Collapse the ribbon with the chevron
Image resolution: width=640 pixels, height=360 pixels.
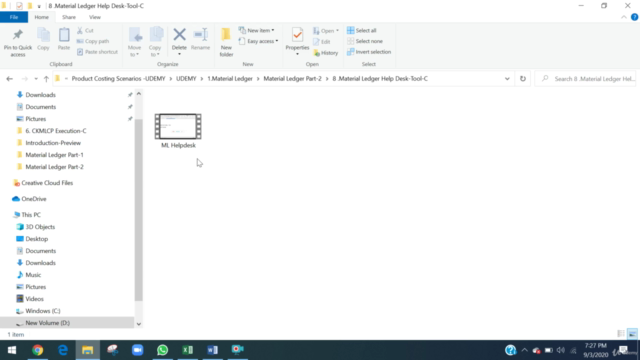tap(624, 17)
